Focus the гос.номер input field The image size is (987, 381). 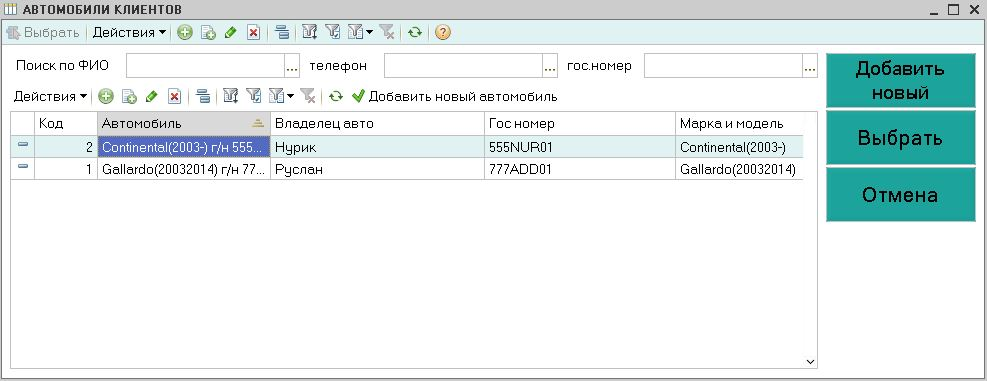coord(724,65)
